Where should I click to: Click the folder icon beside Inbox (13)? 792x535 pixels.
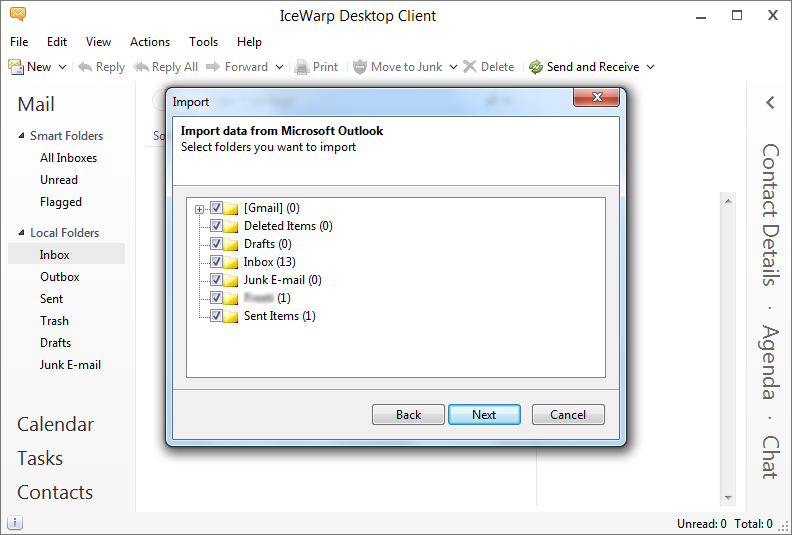point(230,262)
